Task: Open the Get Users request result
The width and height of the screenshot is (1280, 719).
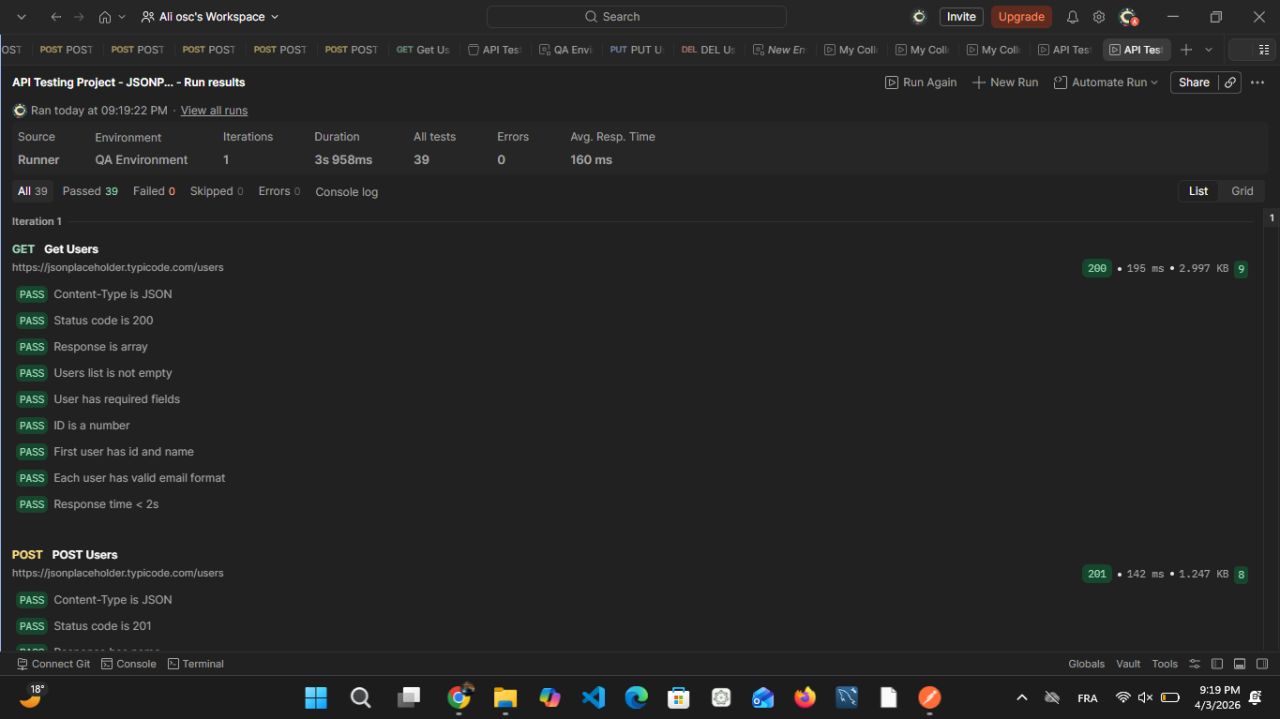Action: [x=71, y=249]
